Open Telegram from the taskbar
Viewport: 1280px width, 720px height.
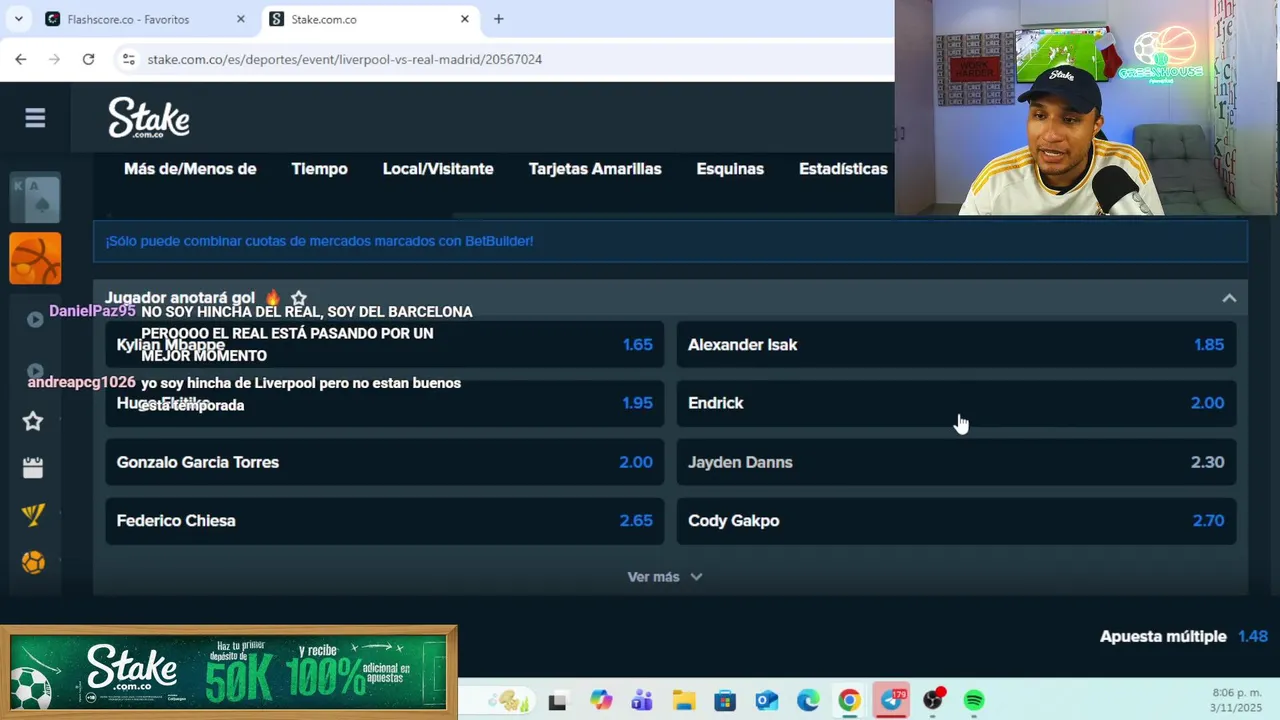[x=891, y=701]
